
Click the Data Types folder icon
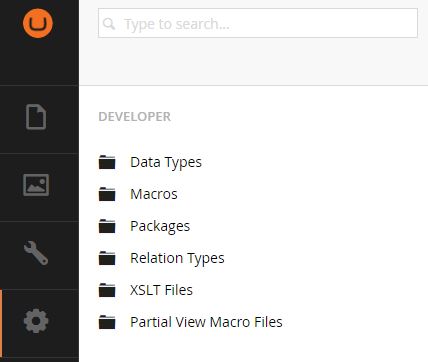[x=107, y=162]
